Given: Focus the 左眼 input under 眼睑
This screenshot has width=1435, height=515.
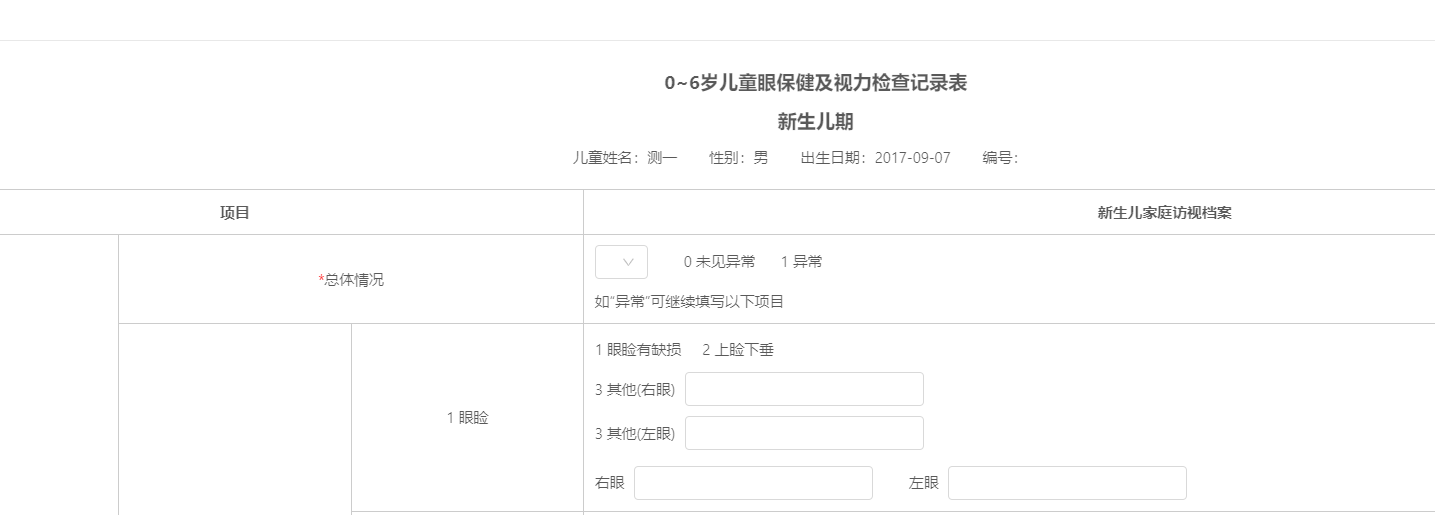Looking at the screenshot, I should [1067, 483].
